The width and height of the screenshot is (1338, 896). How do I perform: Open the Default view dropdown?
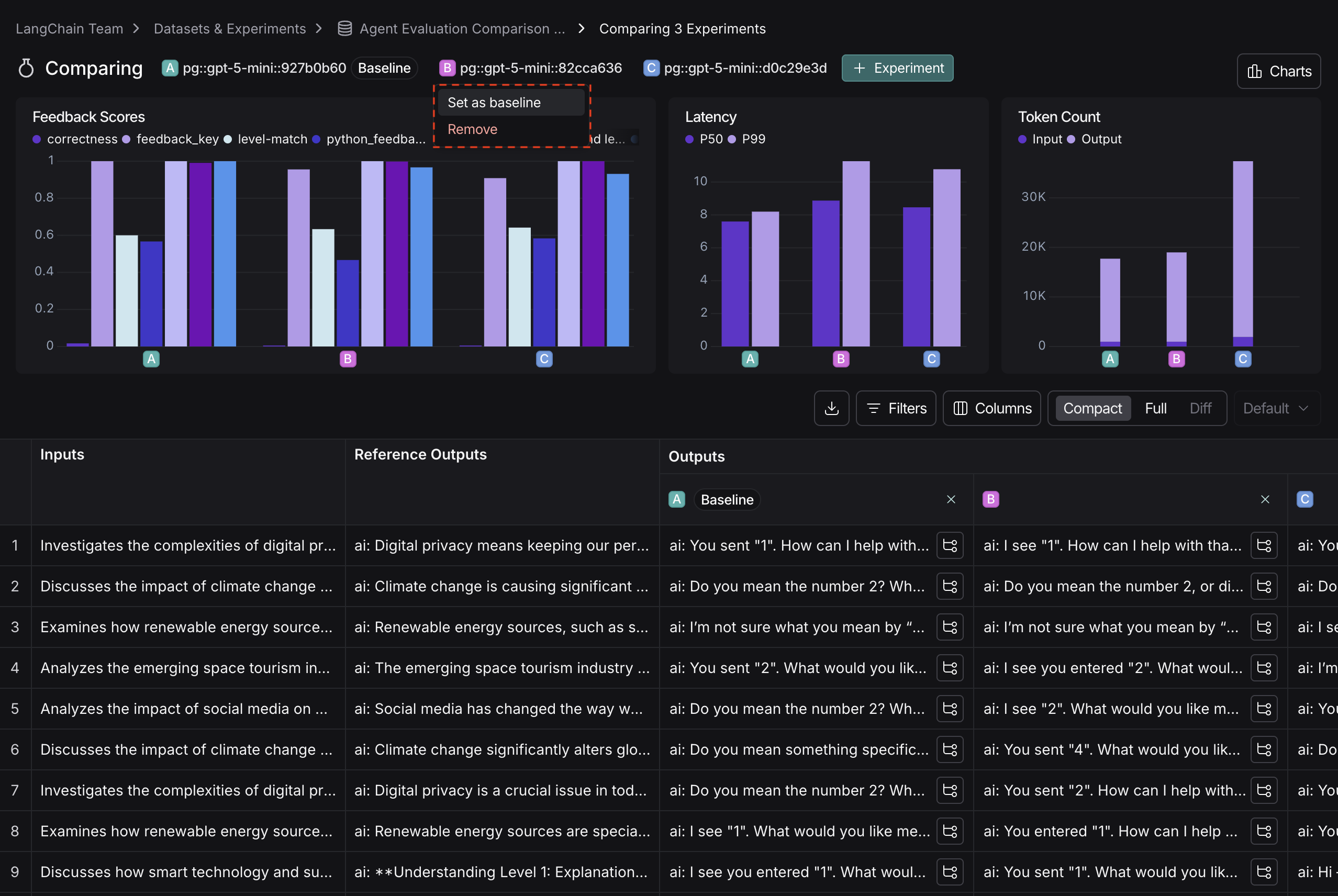point(1276,408)
